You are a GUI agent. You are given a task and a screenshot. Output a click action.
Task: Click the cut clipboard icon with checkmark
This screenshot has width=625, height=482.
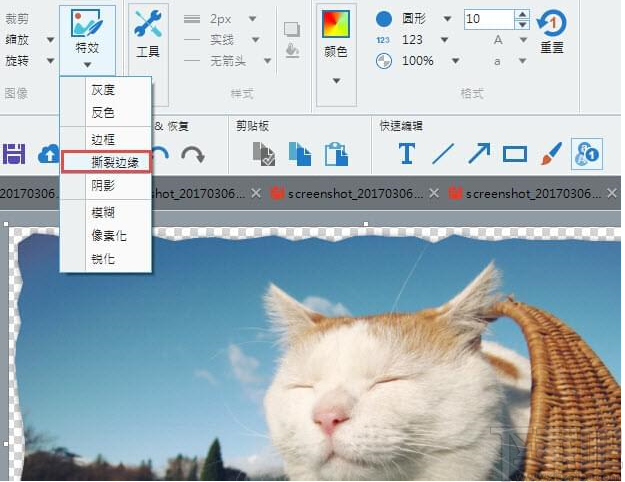tap(264, 154)
